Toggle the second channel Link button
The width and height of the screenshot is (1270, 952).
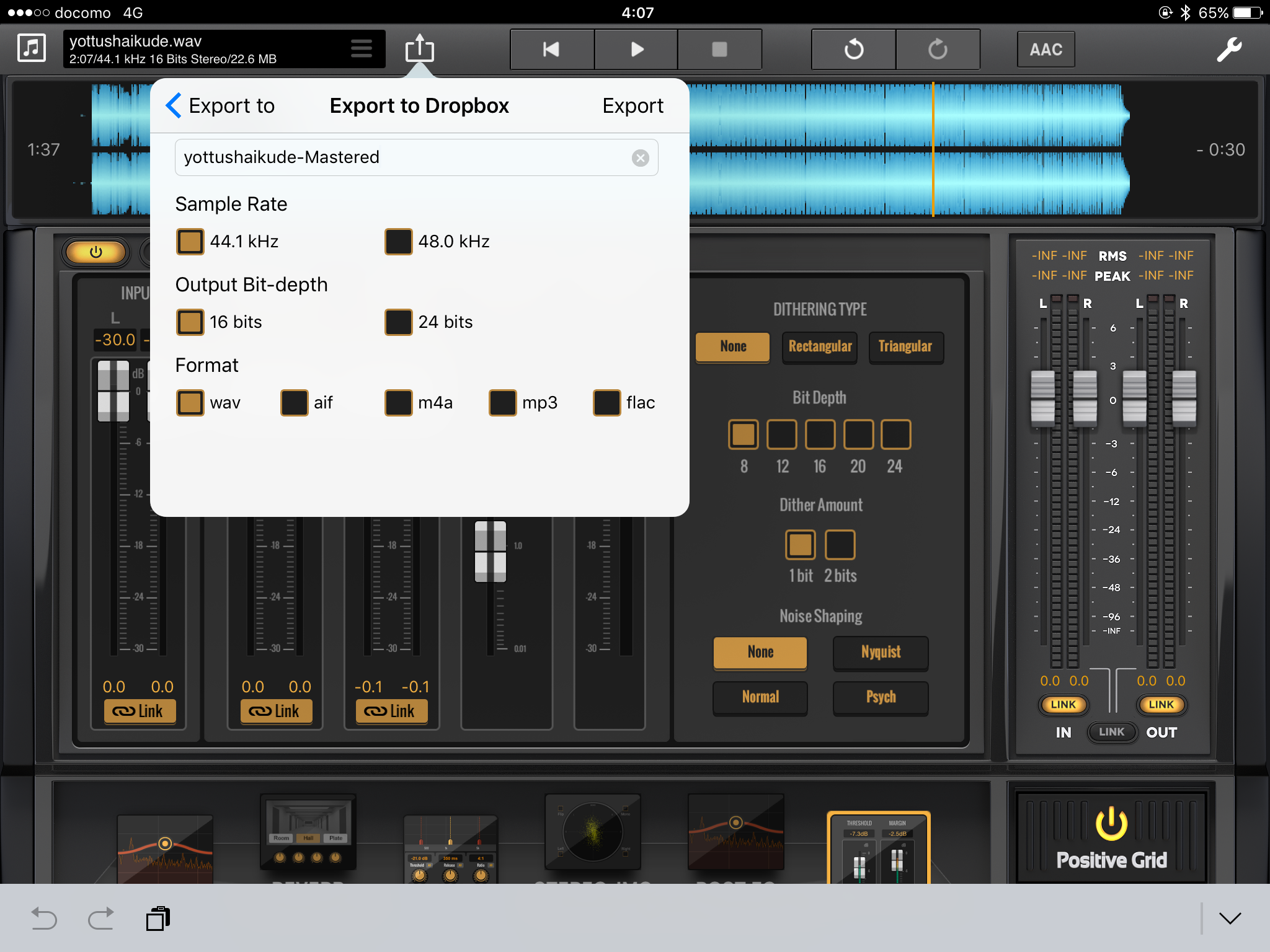pos(276,712)
